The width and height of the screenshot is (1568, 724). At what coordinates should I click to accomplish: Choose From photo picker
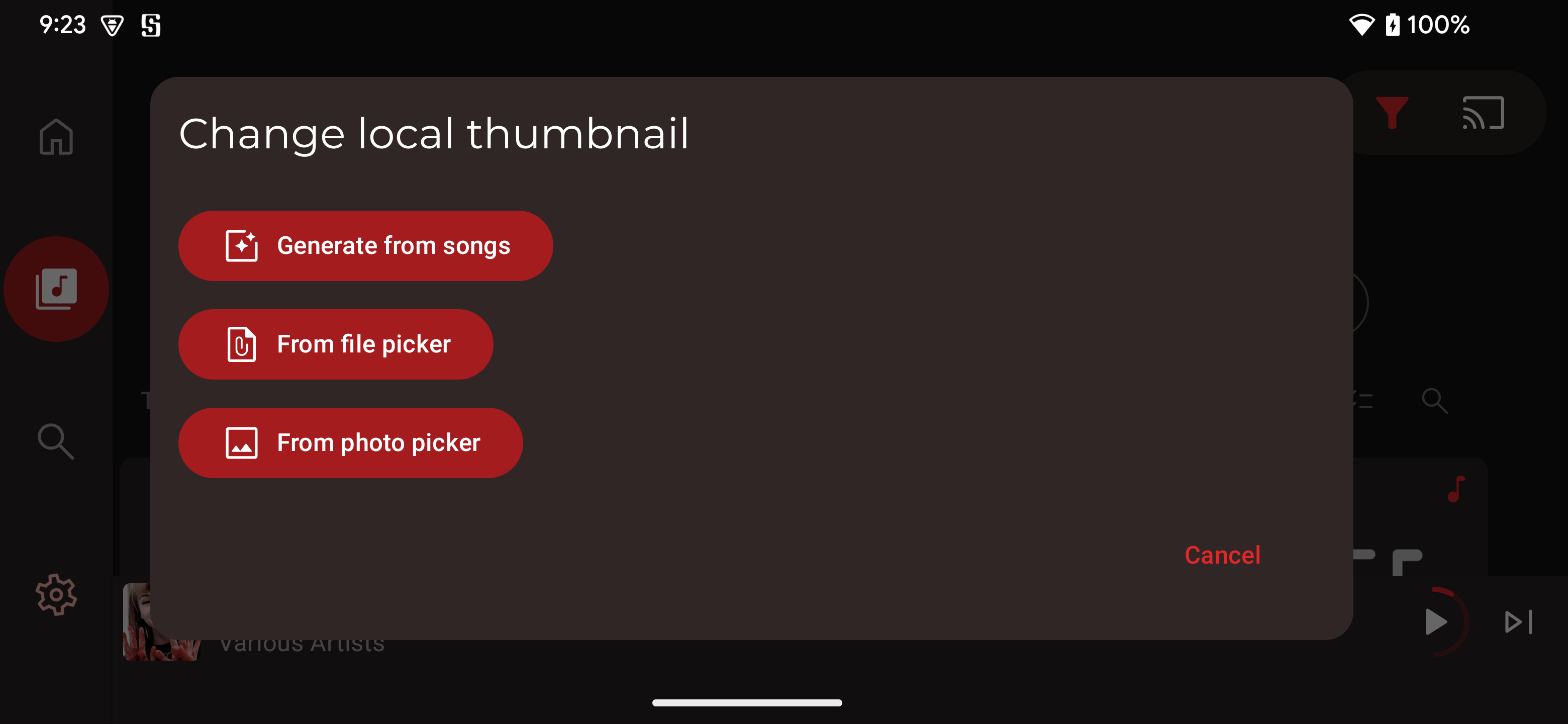[350, 442]
